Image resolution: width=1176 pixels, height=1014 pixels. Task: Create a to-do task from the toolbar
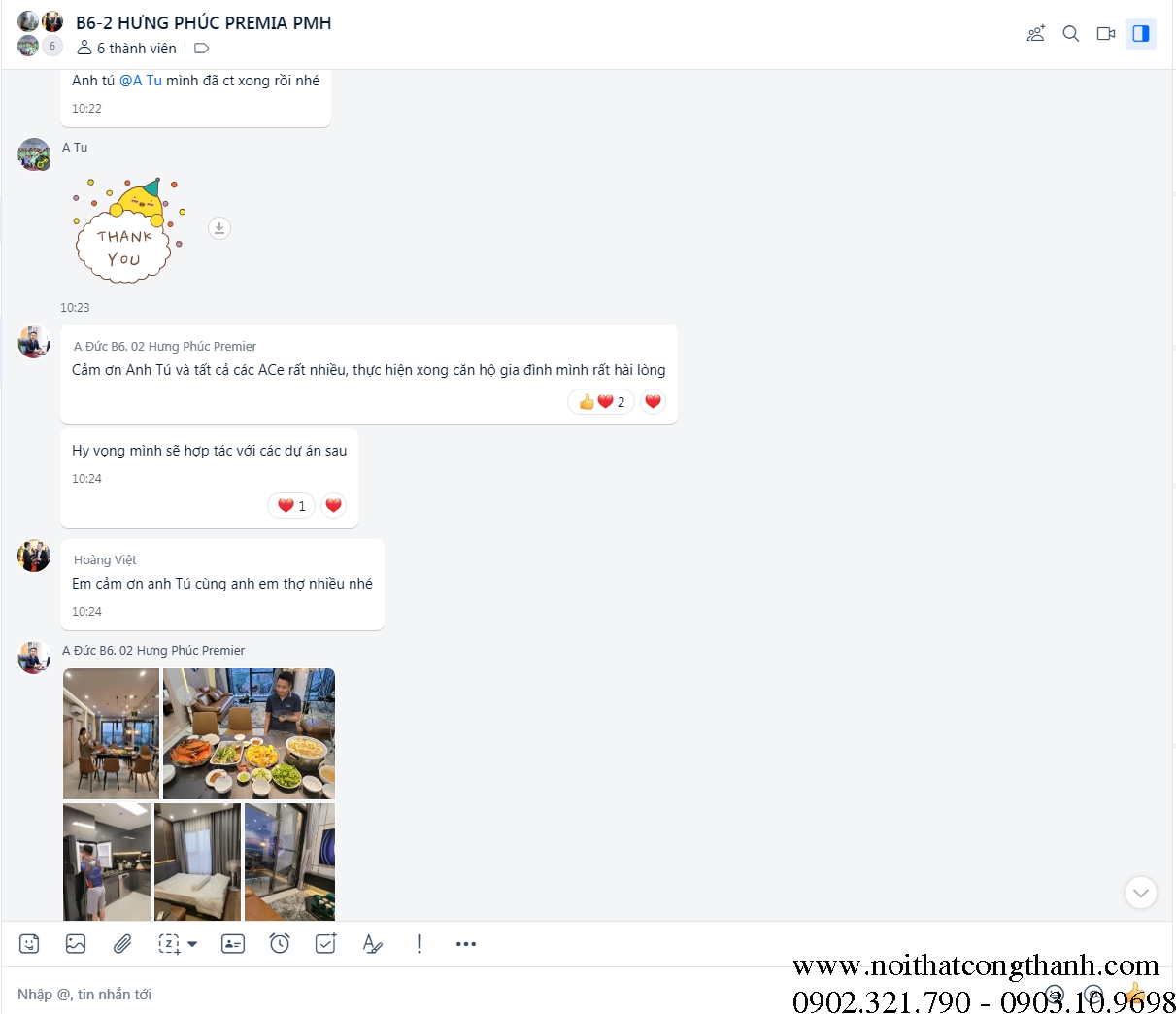pyautogui.click(x=326, y=944)
